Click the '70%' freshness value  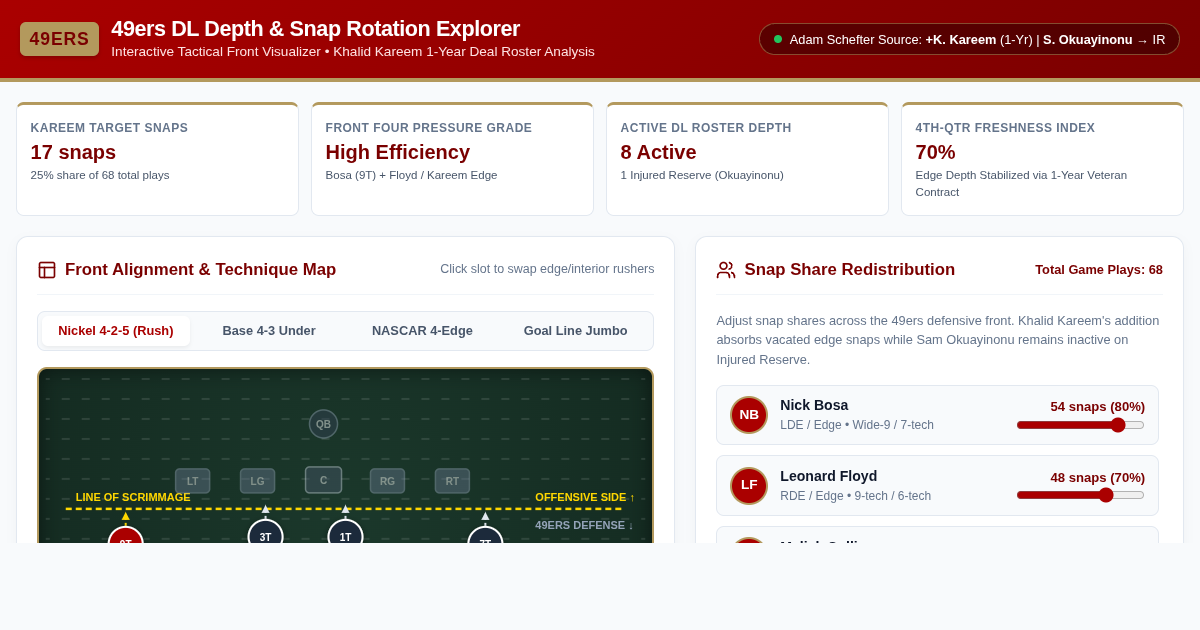[936, 152]
